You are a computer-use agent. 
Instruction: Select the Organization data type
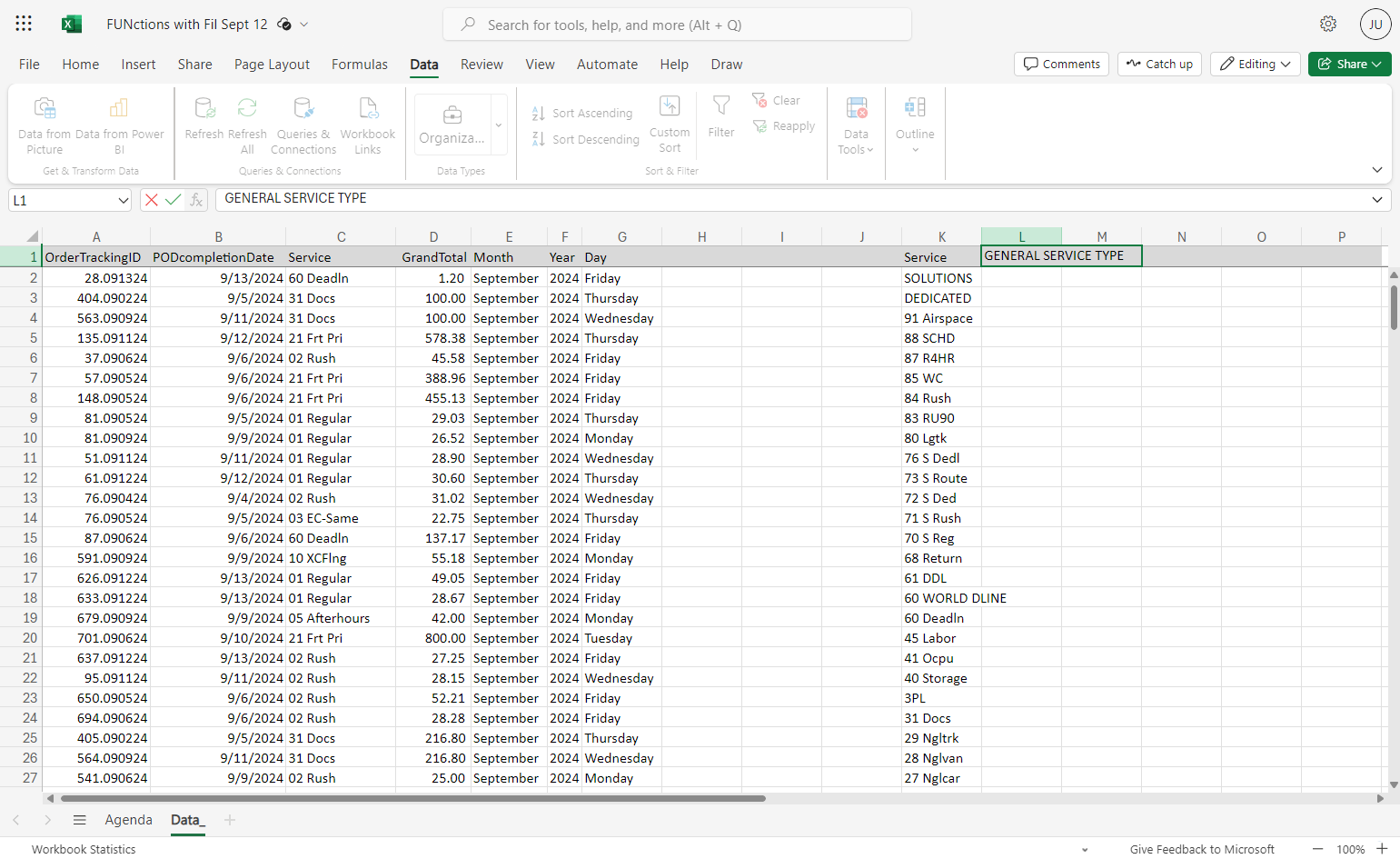click(452, 125)
